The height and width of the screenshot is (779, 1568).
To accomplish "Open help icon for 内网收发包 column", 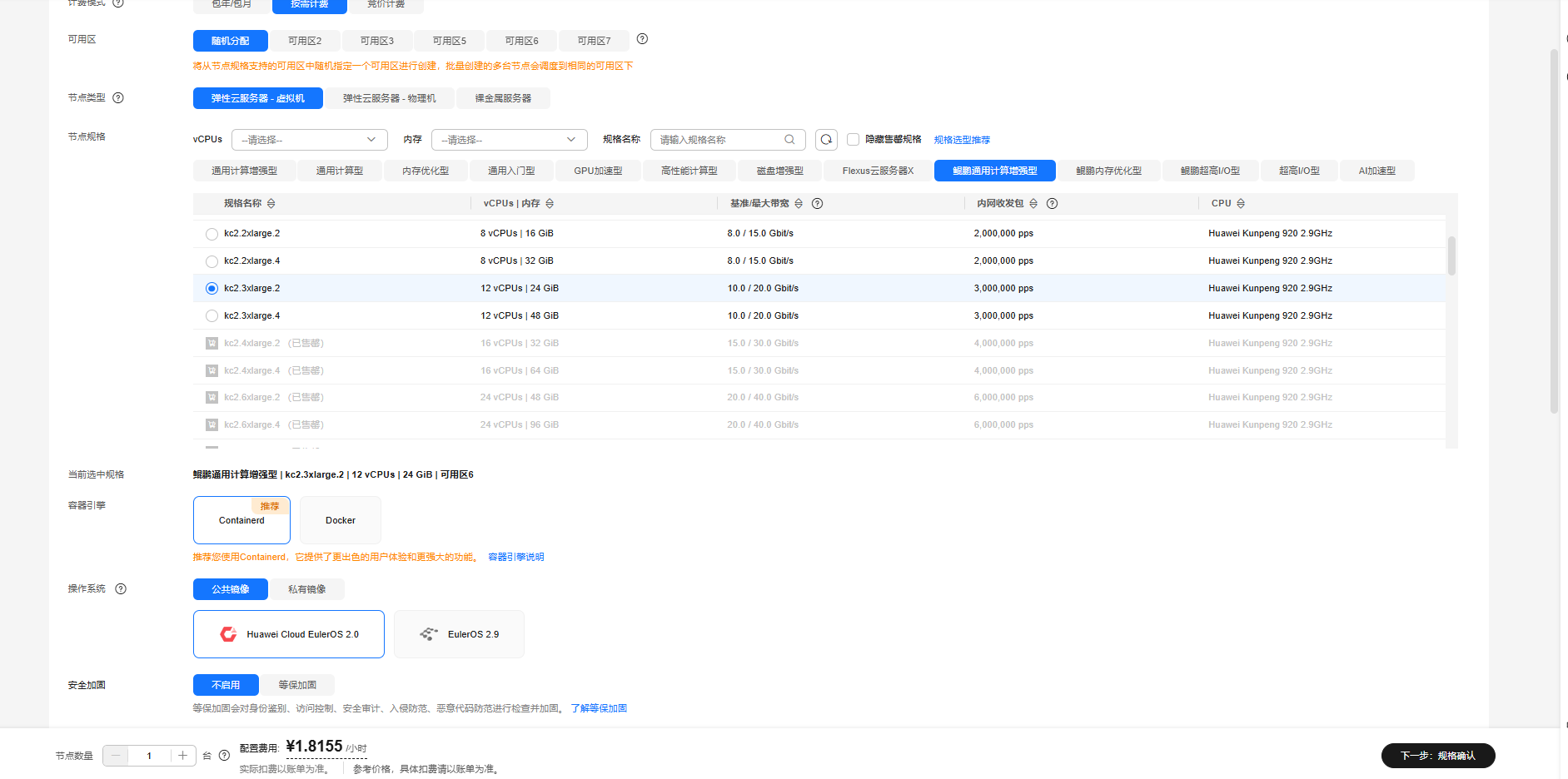I will click(1053, 204).
